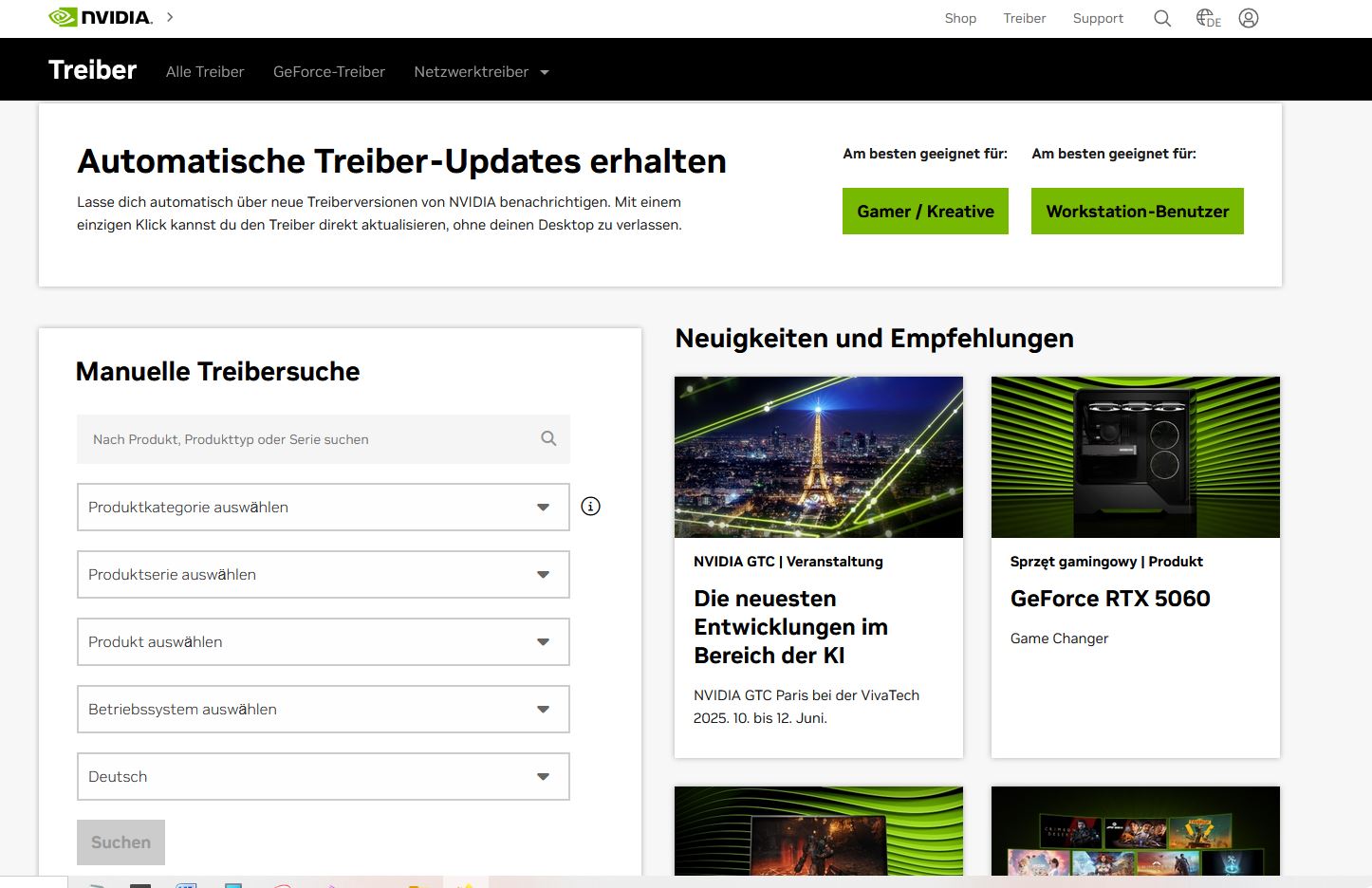1372x888 pixels.
Task: Open the GeForce RTX 5060 PC thumbnail
Action: [1136, 457]
